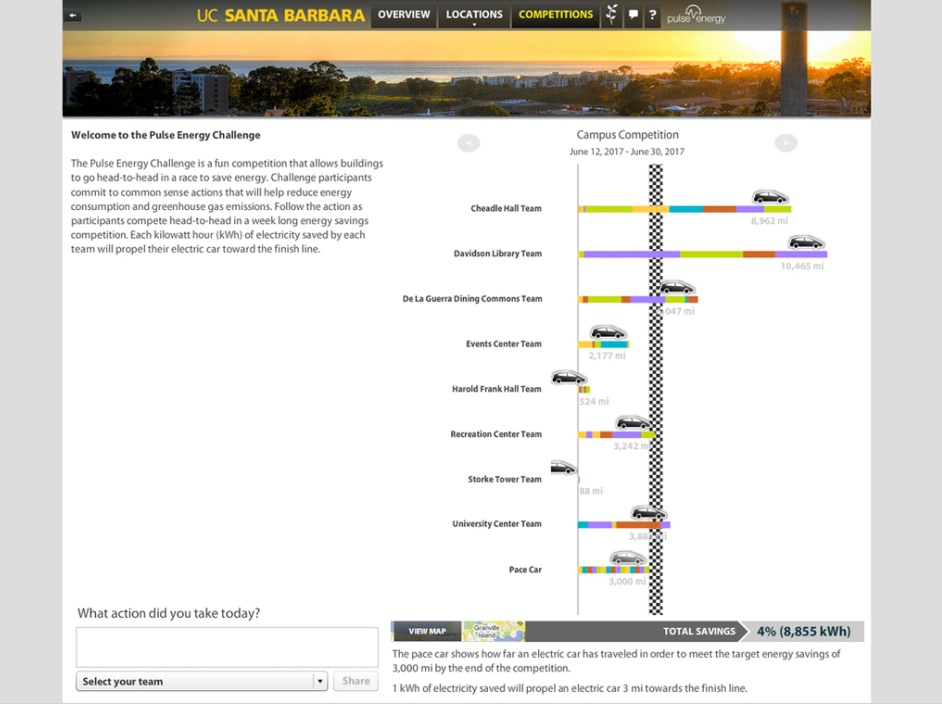942x704 pixels.
Task: Click the De La Guerra Dining Commons car
Action: 677,287
